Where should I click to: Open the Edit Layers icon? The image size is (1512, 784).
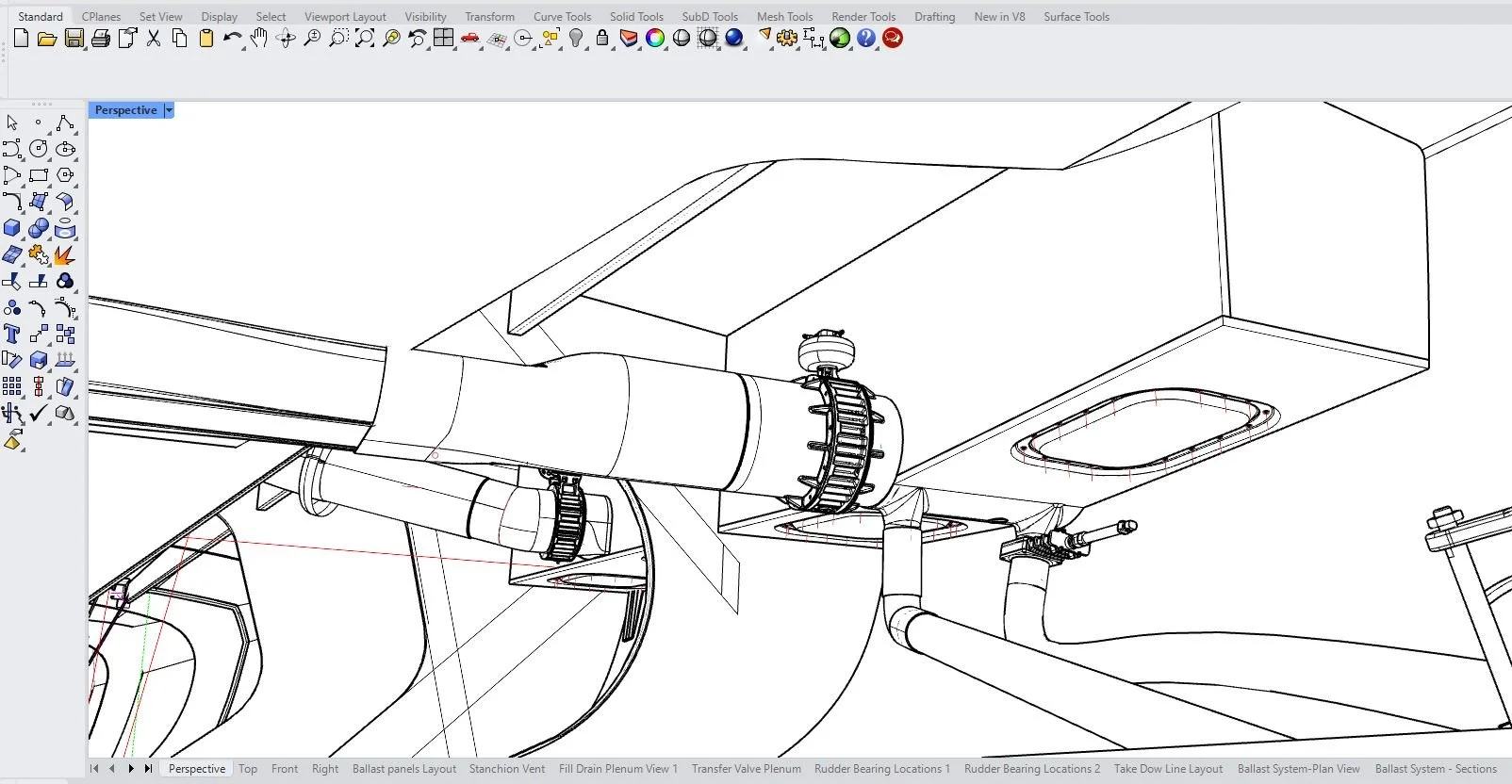coord(629,39)
